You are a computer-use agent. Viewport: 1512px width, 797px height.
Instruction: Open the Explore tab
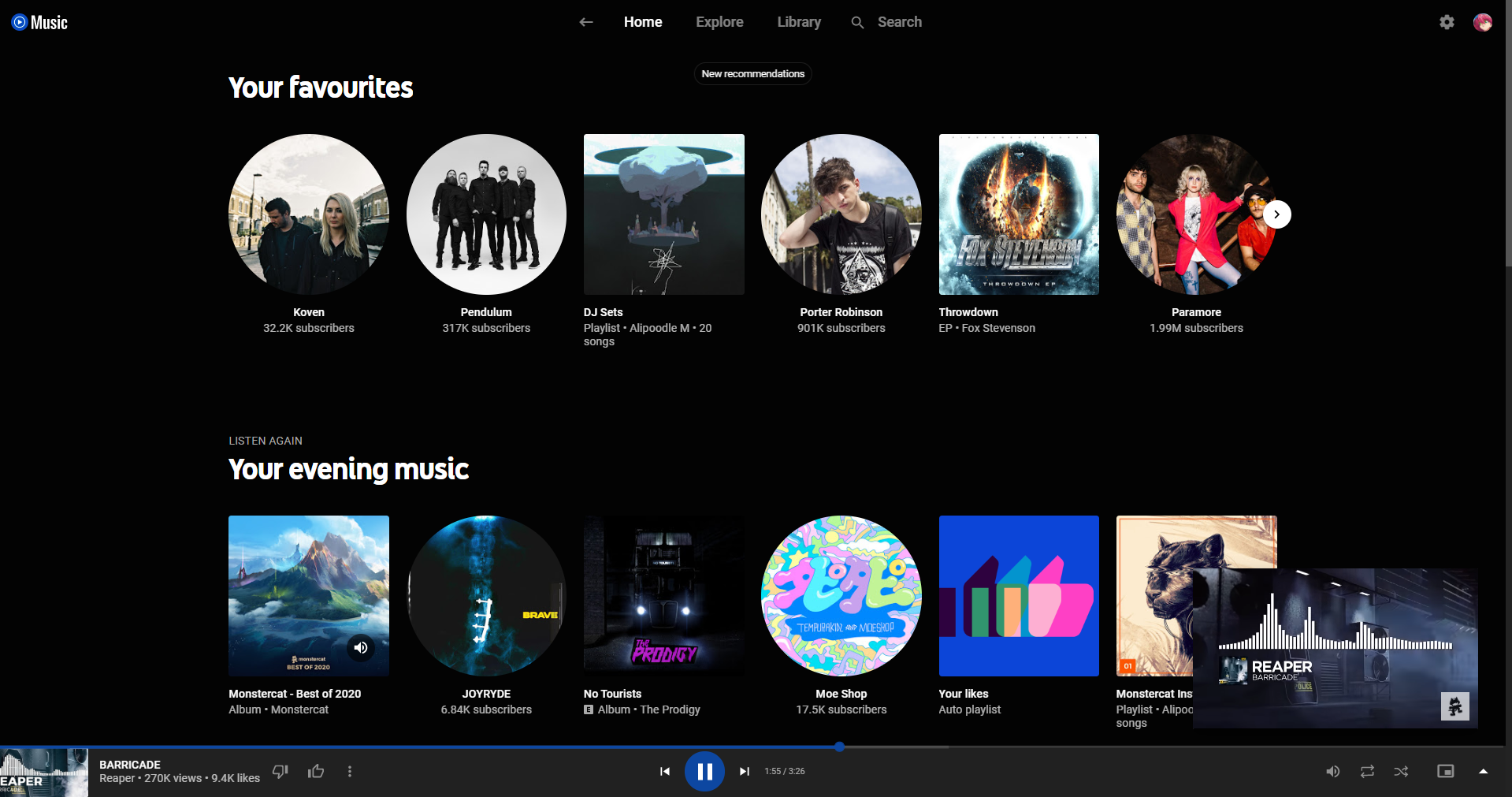click(x=719, y=22)
